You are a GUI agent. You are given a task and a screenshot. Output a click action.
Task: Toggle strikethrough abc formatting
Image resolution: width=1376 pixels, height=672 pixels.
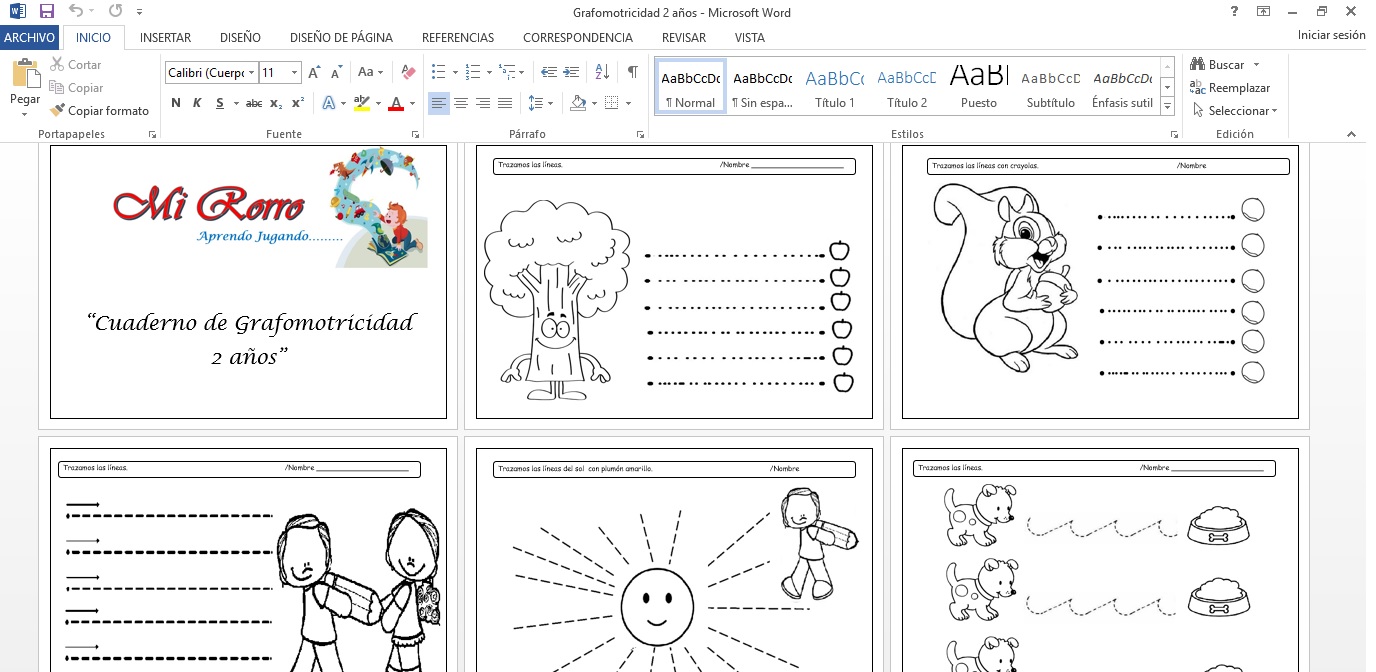[x=254, y=103]
